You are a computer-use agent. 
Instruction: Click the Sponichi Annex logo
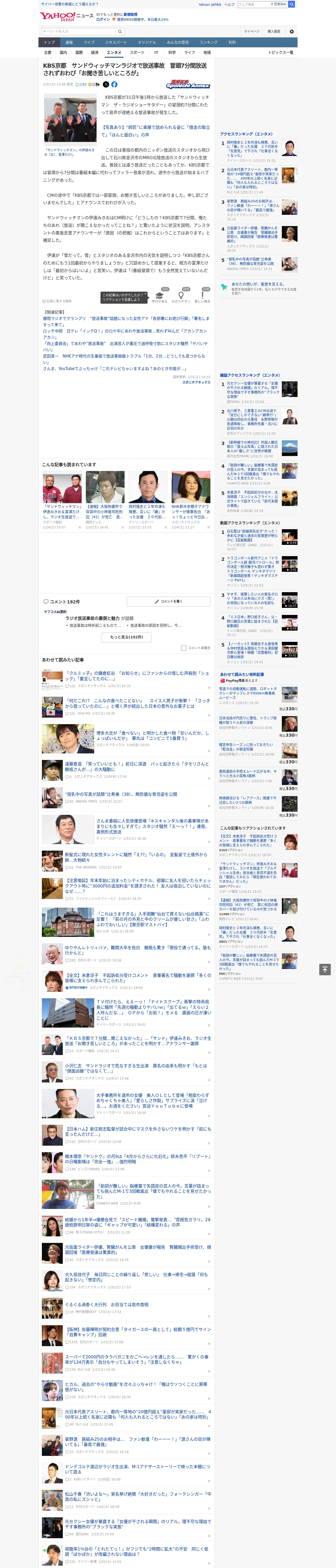(188, 85)
